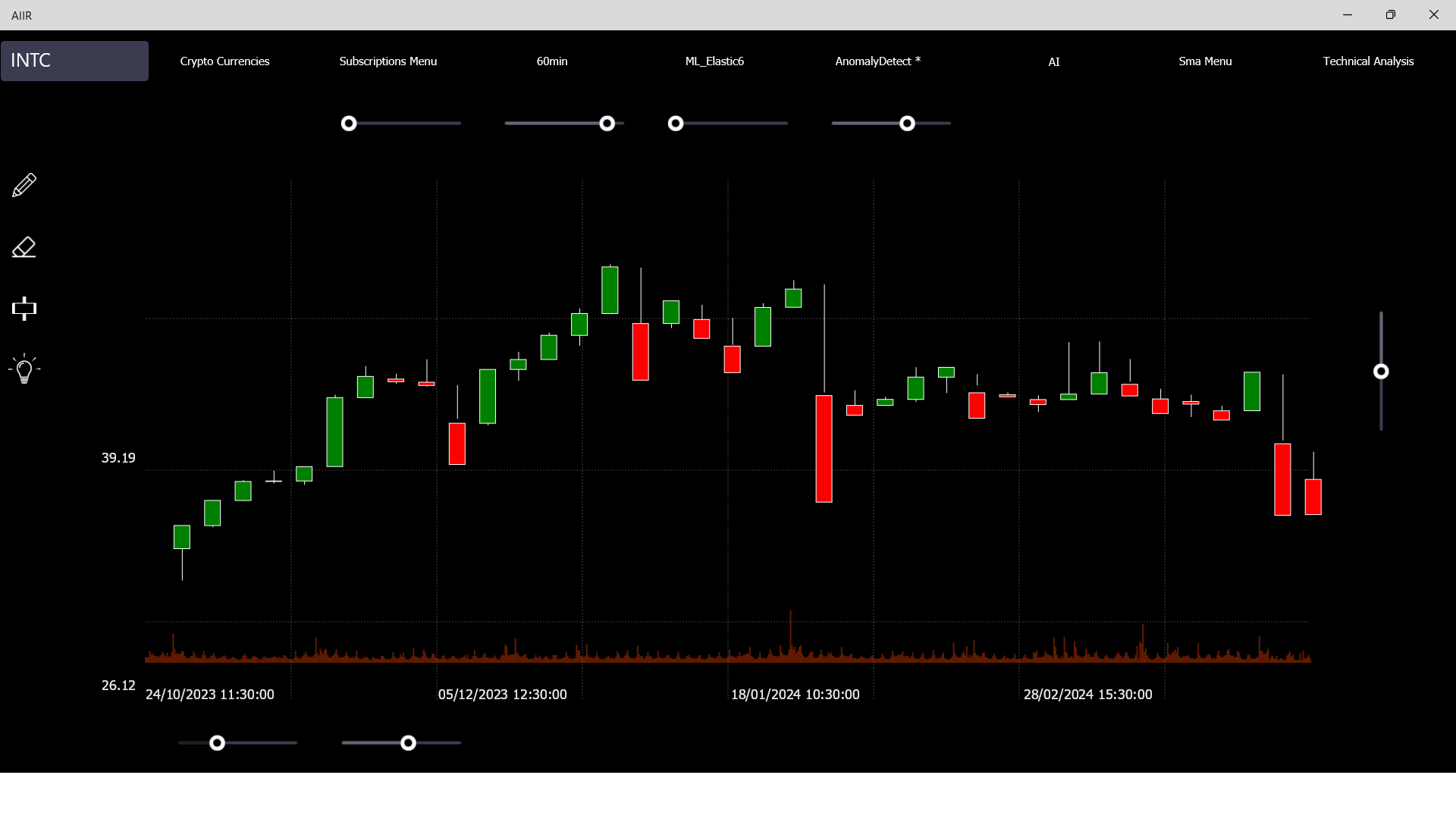Click the slider handle under ML_Elastic6

pyautogui.click(x=676, y=124)
